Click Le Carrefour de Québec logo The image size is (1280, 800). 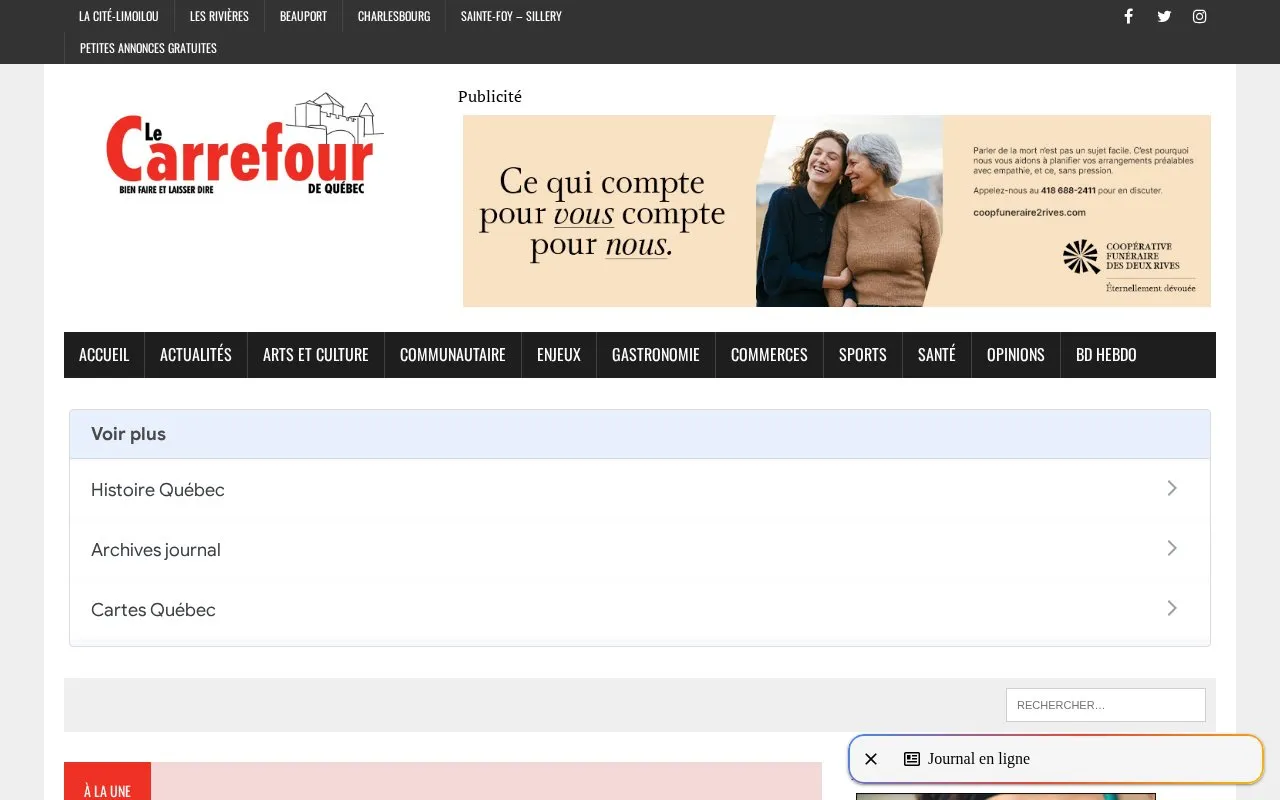click(245, 145)
